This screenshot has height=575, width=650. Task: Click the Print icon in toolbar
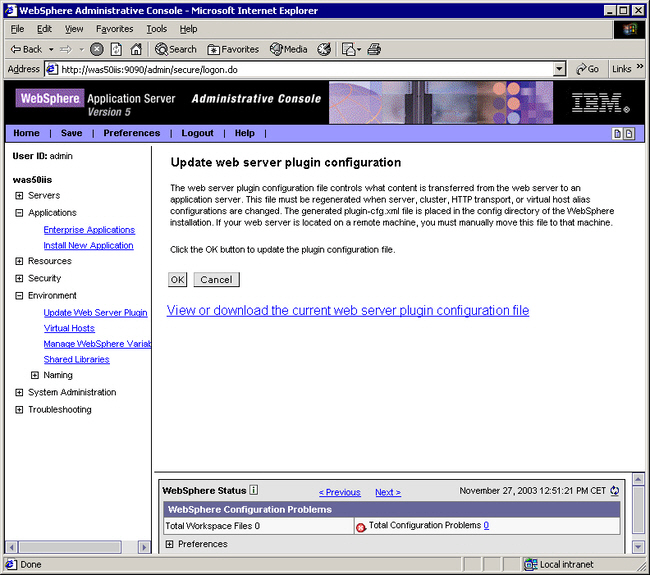[x=374, y=49]
